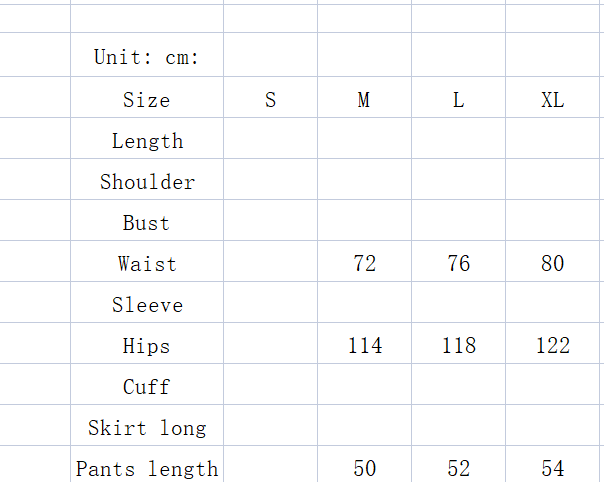Click the Length row label

[x=147, y=141]
